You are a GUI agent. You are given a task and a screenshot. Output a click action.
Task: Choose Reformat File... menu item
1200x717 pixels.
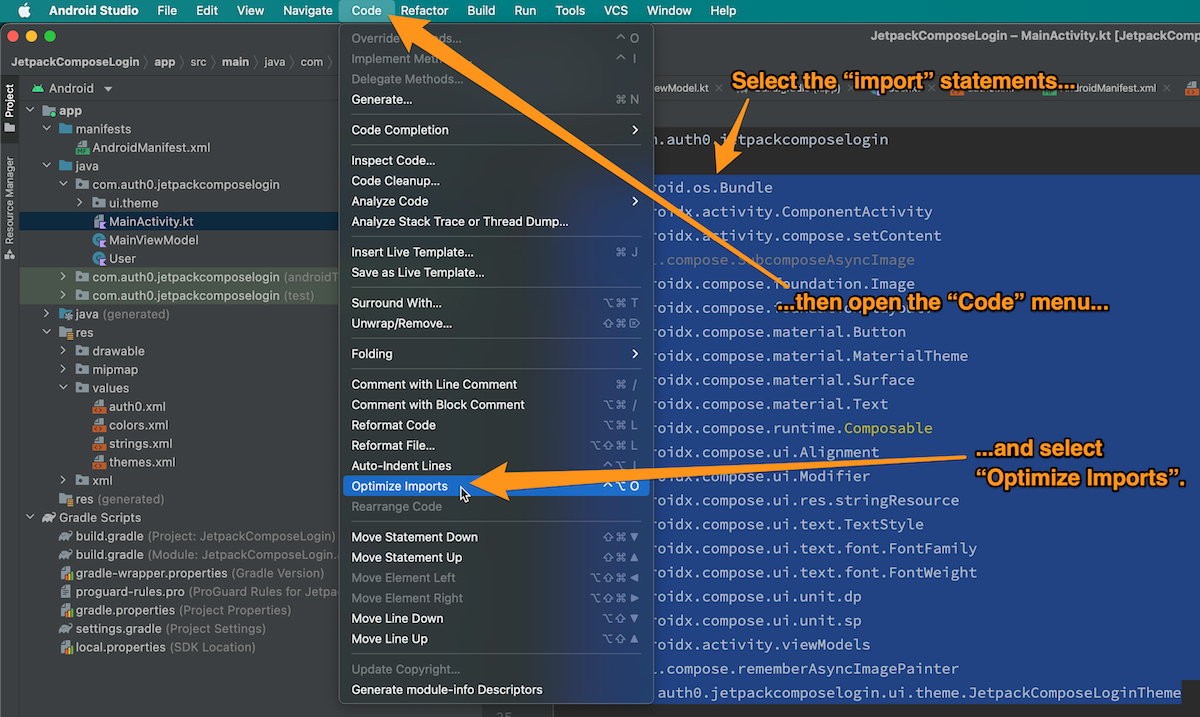coord(495,445)
